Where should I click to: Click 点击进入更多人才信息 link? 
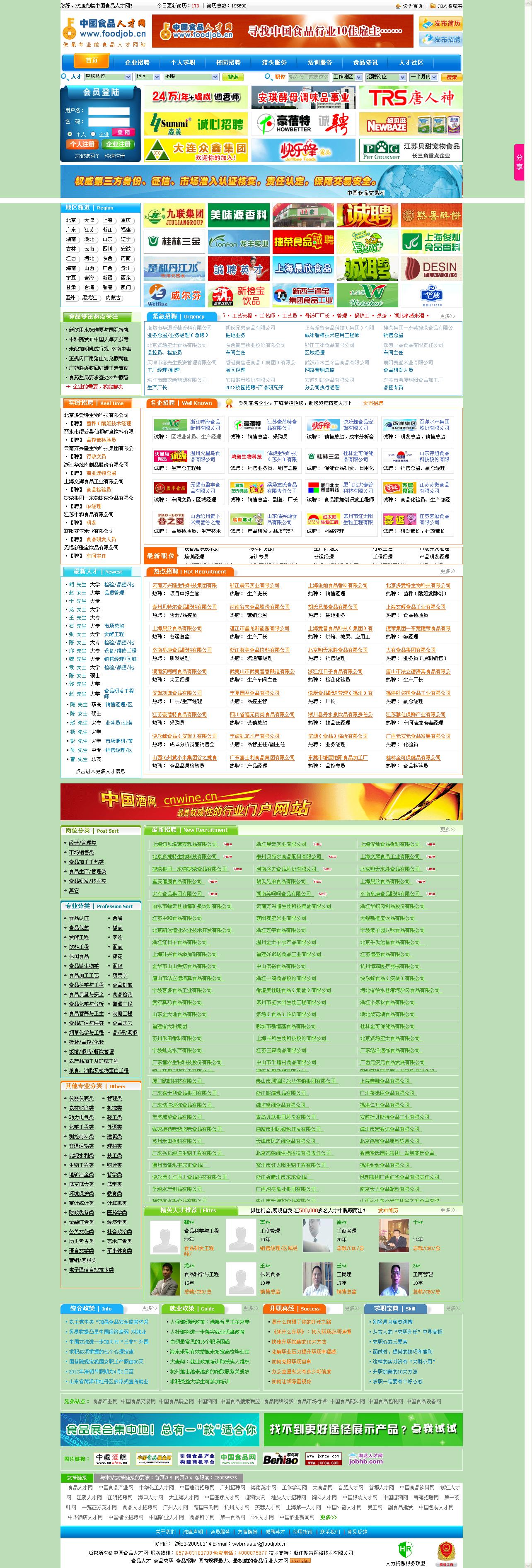pos(100,771)
